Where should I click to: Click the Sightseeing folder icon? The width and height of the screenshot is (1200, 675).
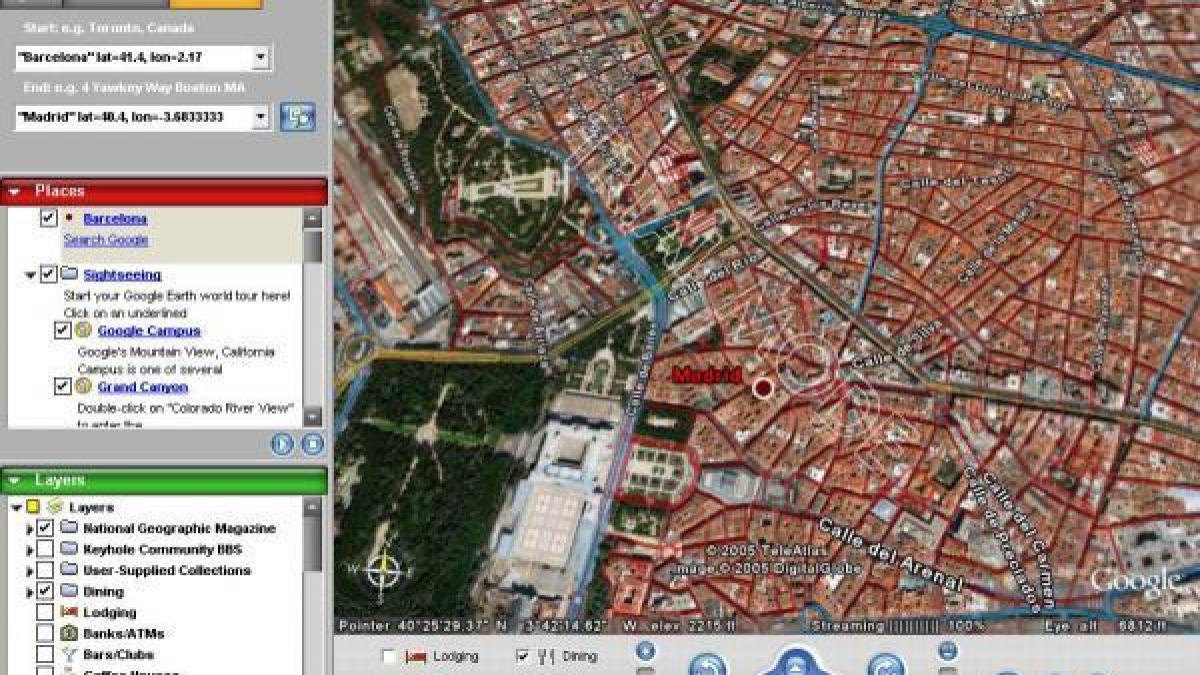click(69, 274)
